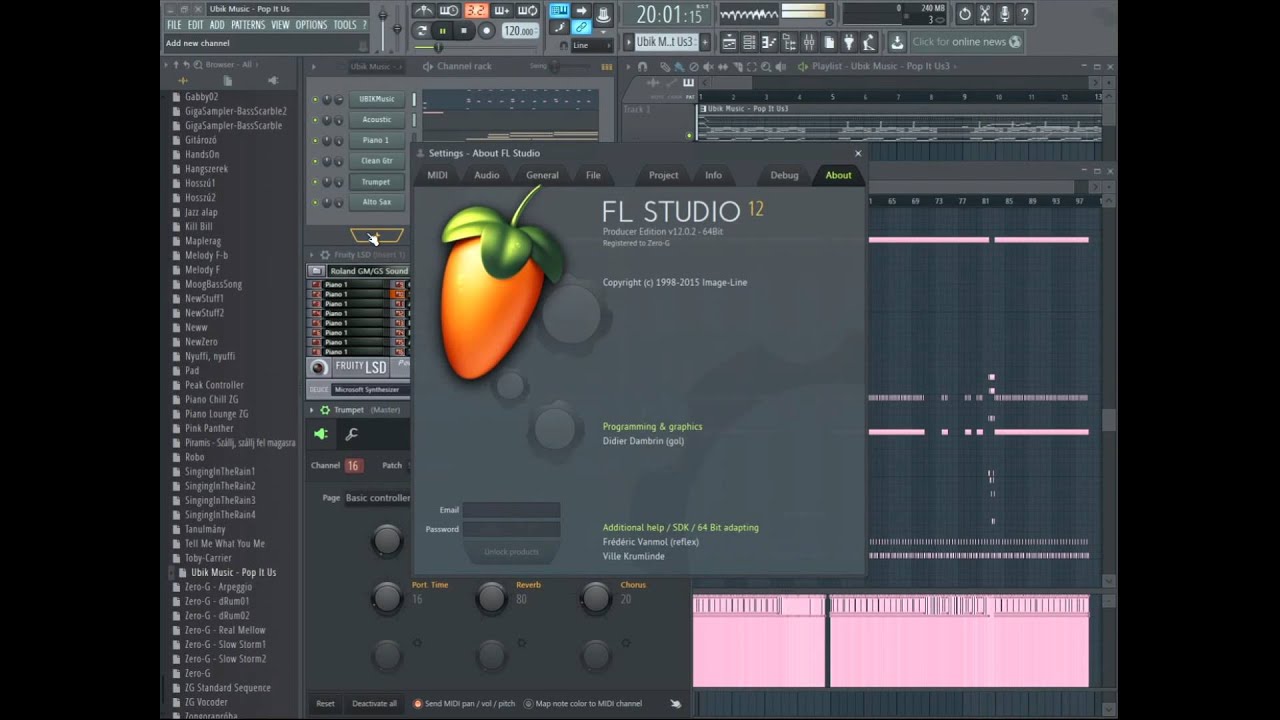Screen dimensions: 1280x720
Task: Open the playlist view icon
Action: (x=729, y=42)
